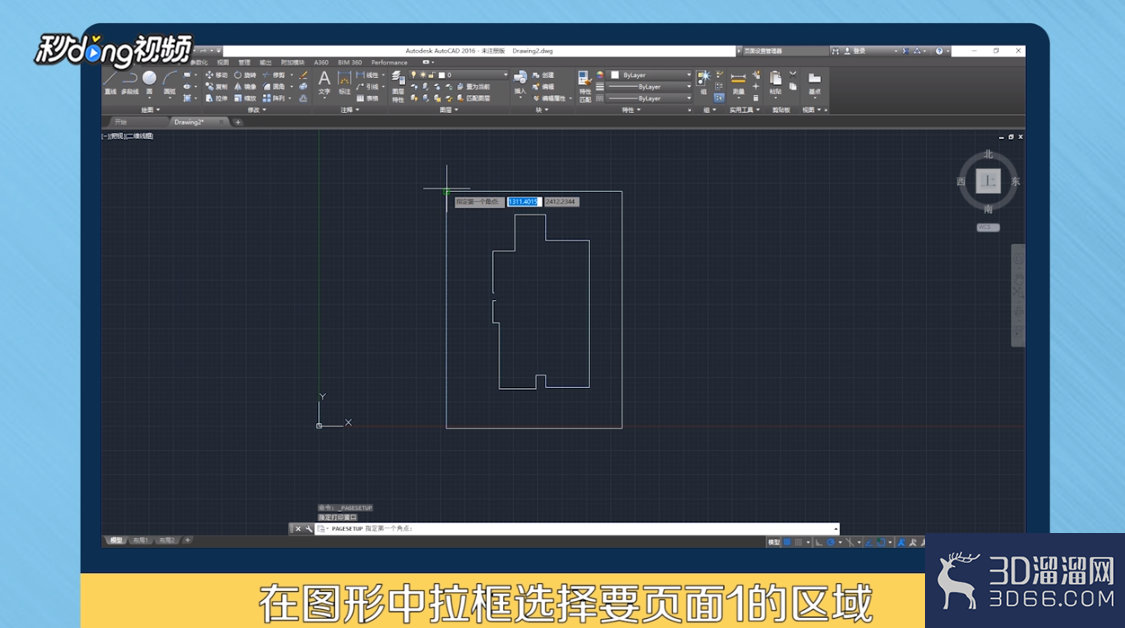Select the Line (直线) draw tool
The image size is (1125, 628).
110,82
